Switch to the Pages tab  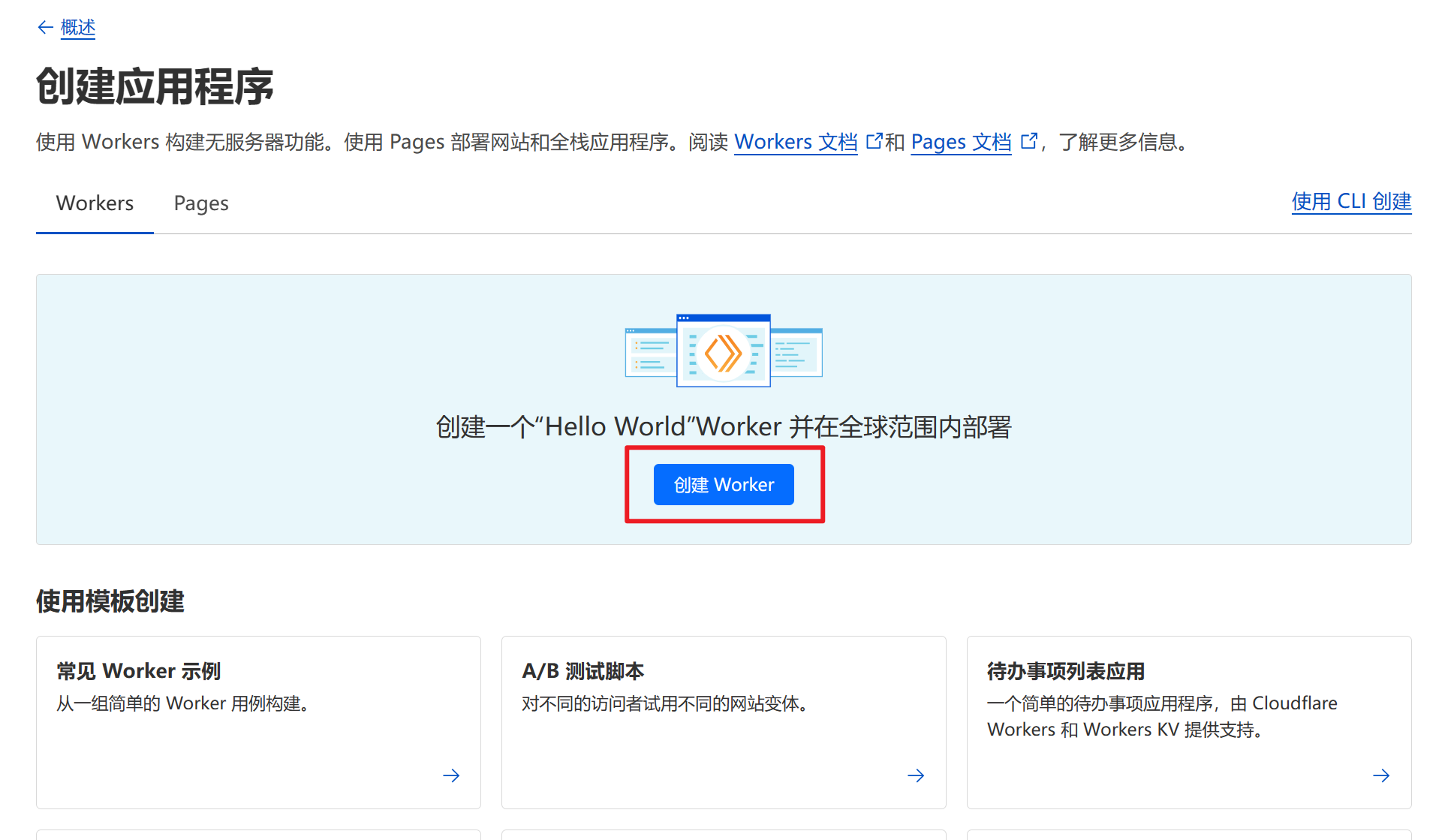point(201,203)
